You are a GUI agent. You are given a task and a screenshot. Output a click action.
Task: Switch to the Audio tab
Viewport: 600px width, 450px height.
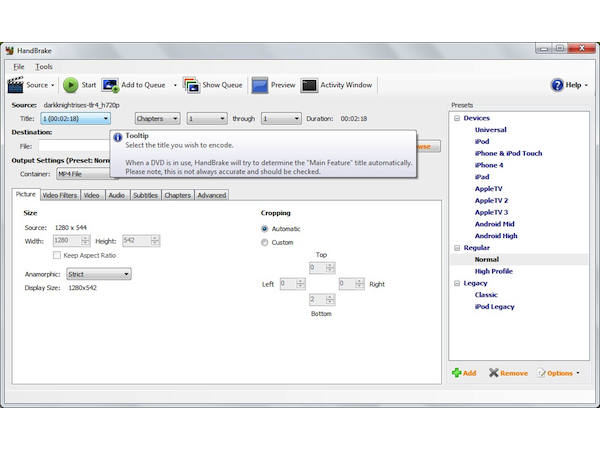[x=117, y=195]
